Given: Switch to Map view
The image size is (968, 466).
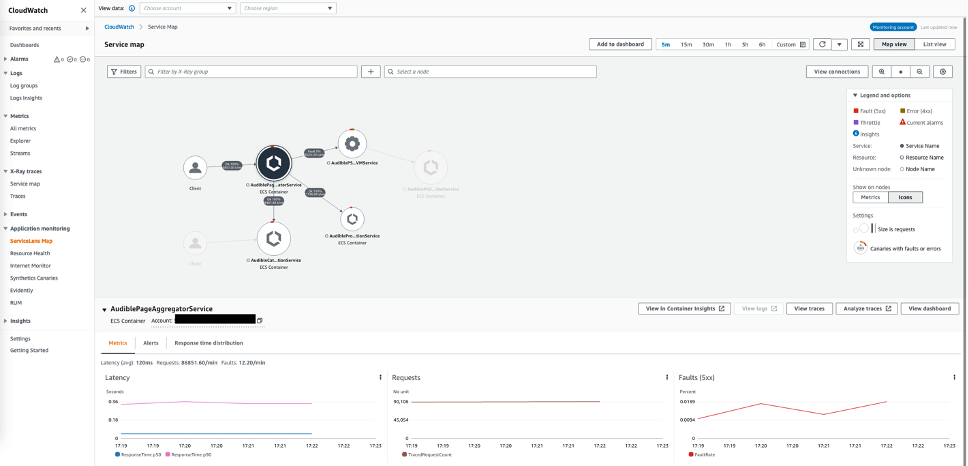Looking at the screenshot, I should (x=894, y=44).
